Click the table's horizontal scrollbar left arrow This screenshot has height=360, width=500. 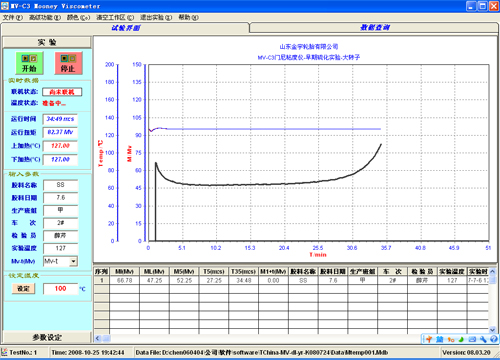click(x=98, y=339)
